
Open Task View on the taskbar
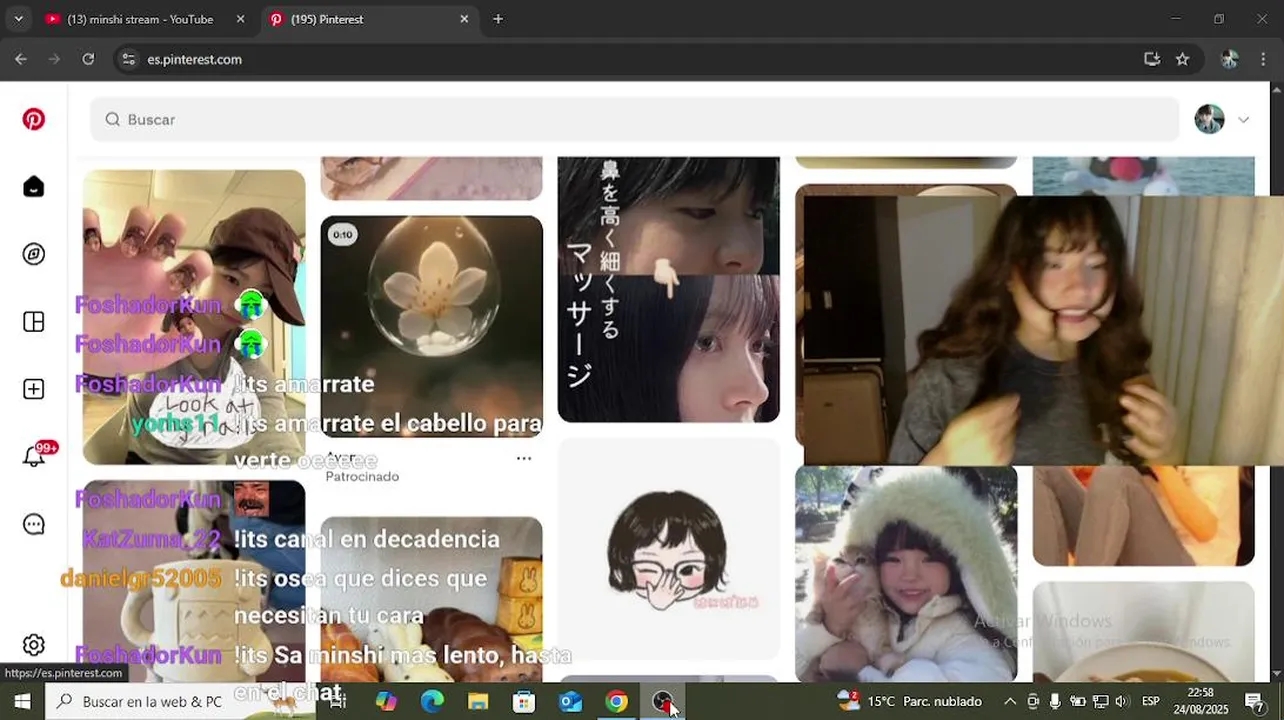(338, 702)
